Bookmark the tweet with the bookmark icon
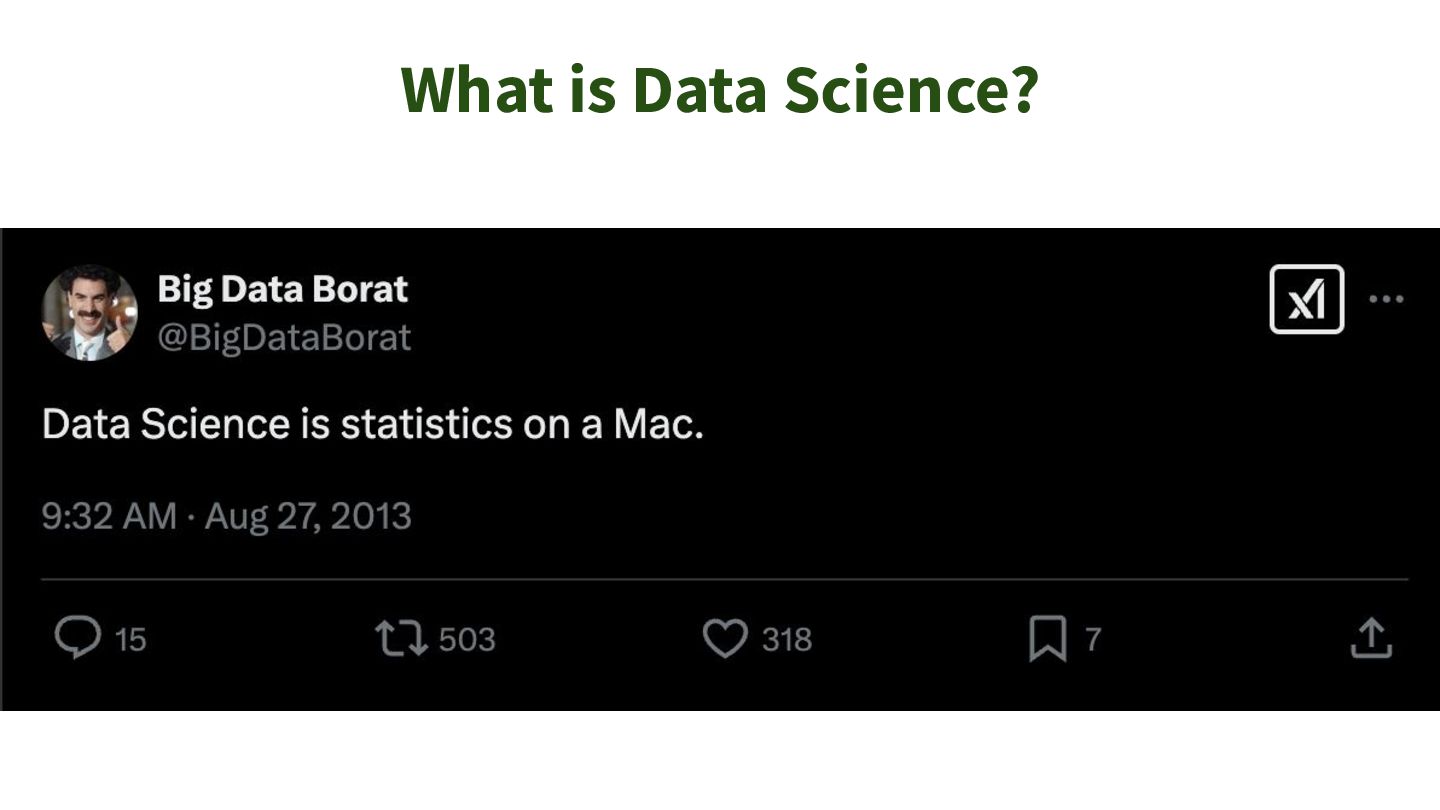Image resolution: width=1440 pixels, height=810 pixels. pyautogui.click(x=1047, y=639)
